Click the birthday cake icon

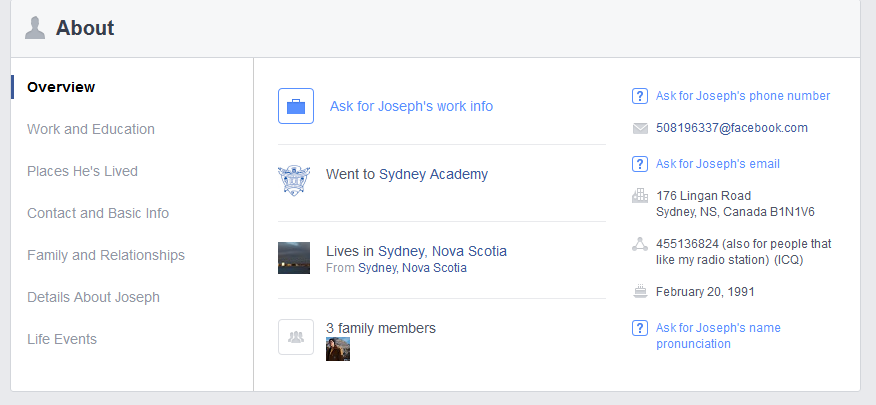[640, 292]
